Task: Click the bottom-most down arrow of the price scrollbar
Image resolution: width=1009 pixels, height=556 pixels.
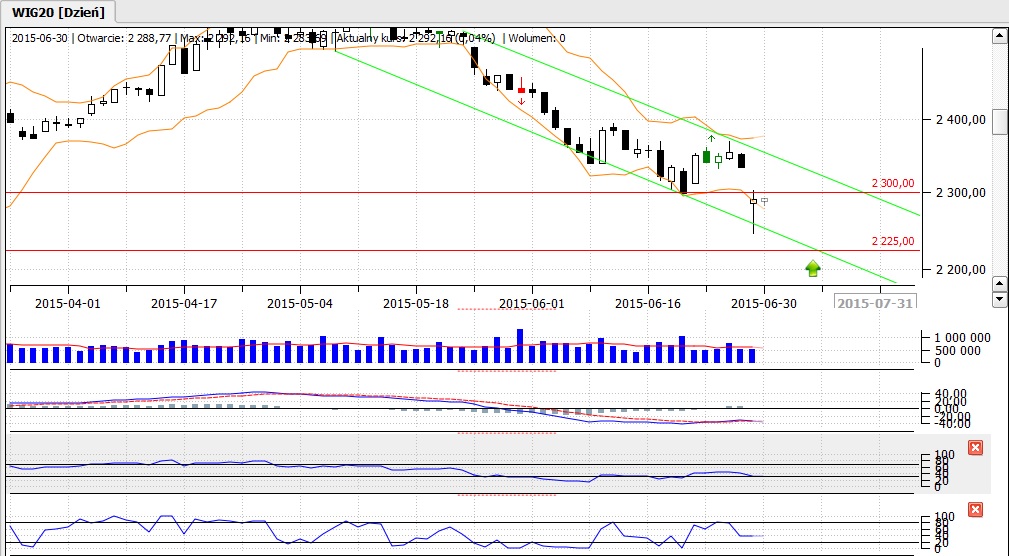Action: coord(998,299)
